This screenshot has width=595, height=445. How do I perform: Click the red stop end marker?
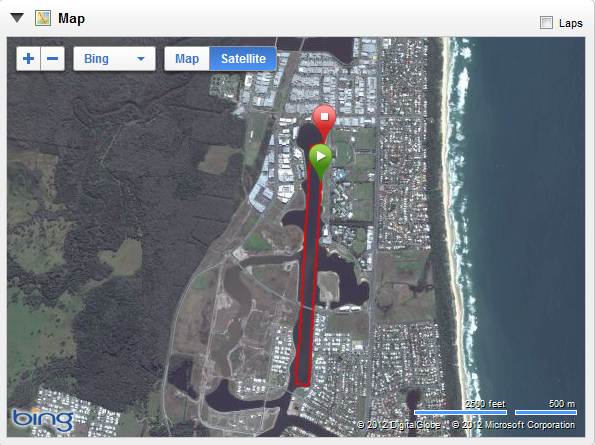click(x=324, y=122)
